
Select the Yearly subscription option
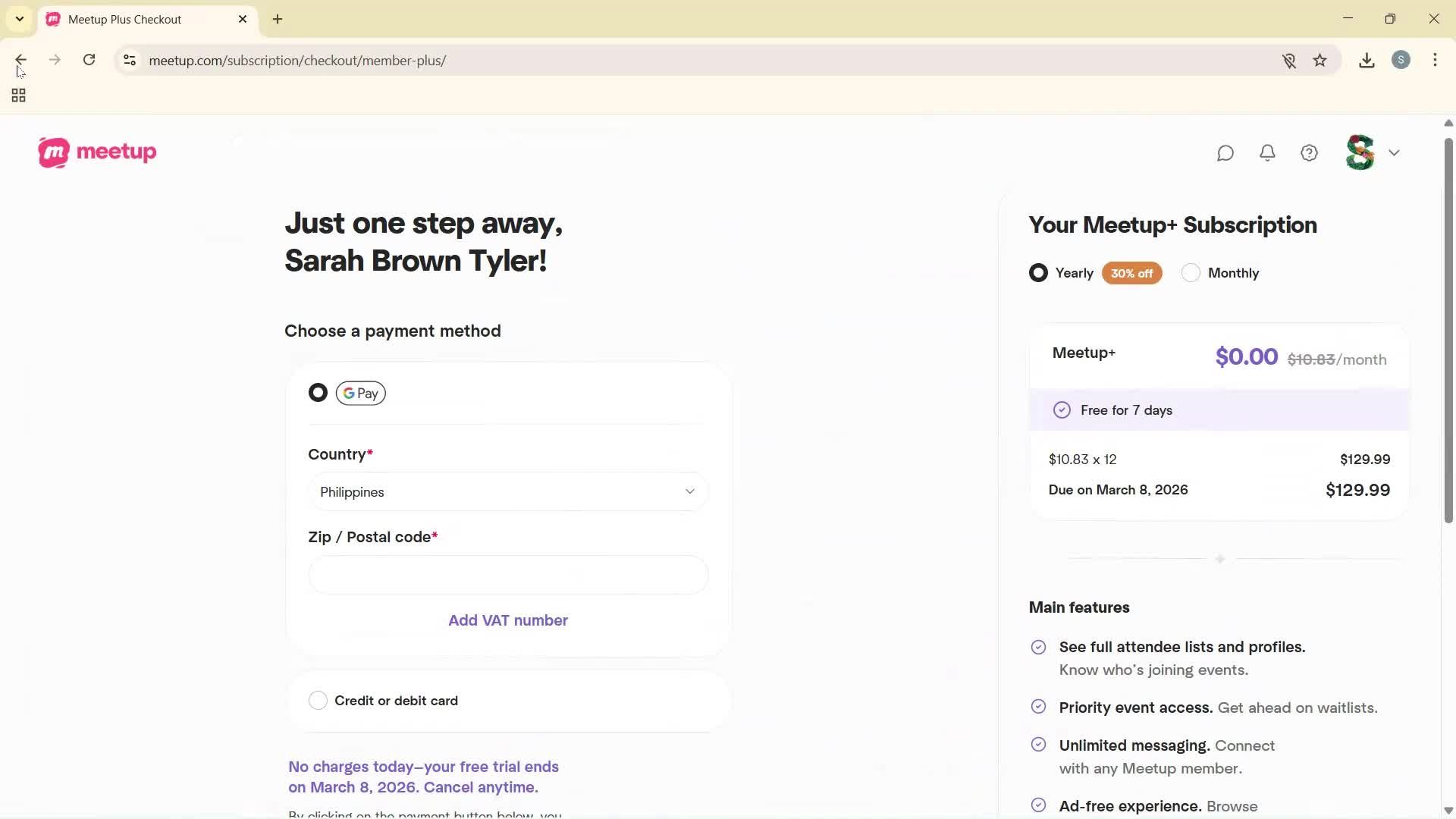coord(1038,273)
